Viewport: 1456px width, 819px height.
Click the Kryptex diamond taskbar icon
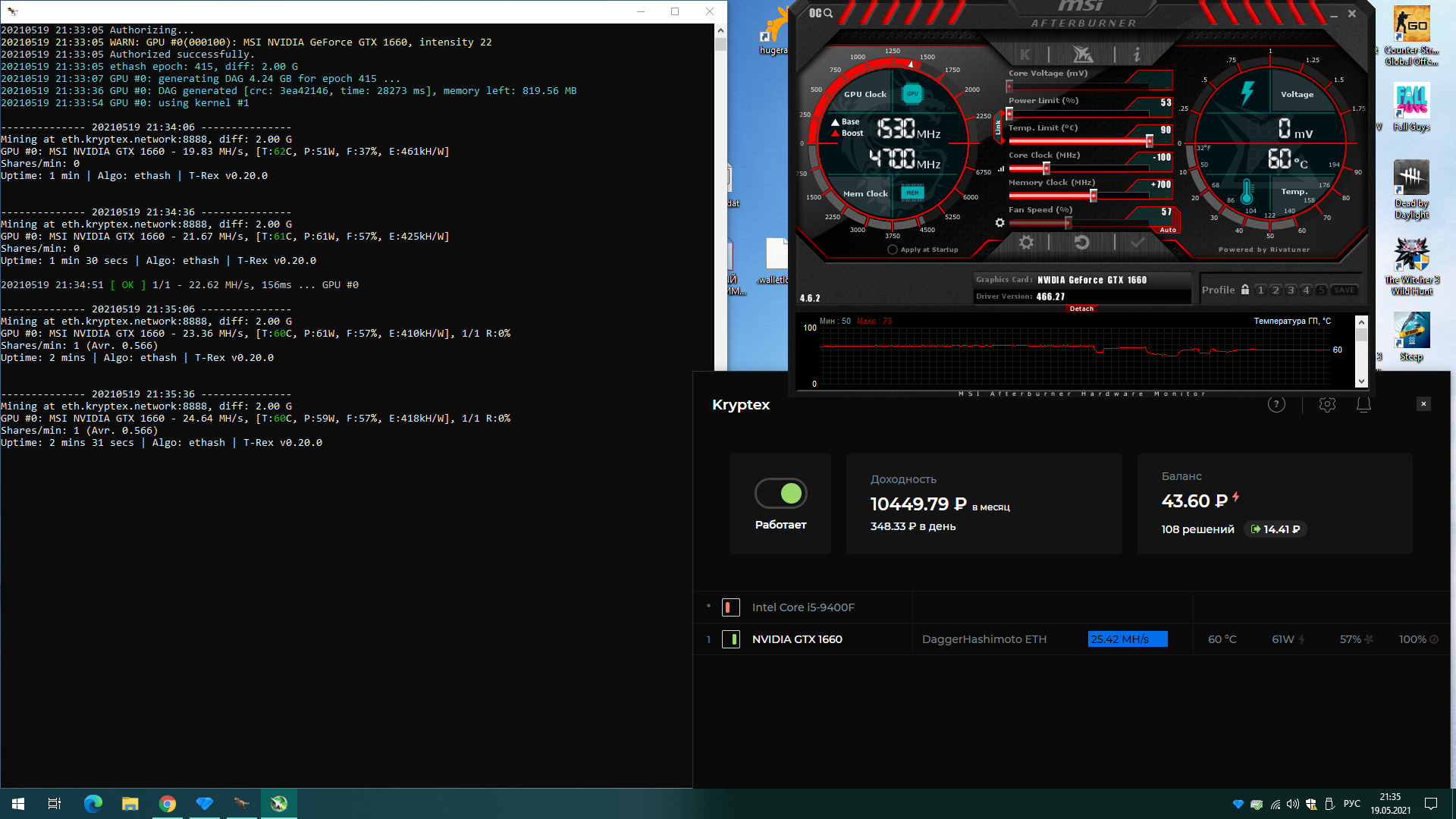coord(204,804)
